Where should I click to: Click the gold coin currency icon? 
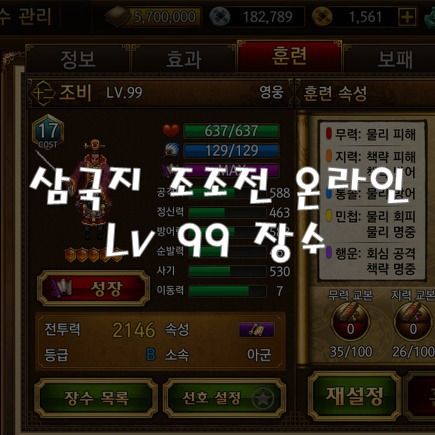(322, 17)
